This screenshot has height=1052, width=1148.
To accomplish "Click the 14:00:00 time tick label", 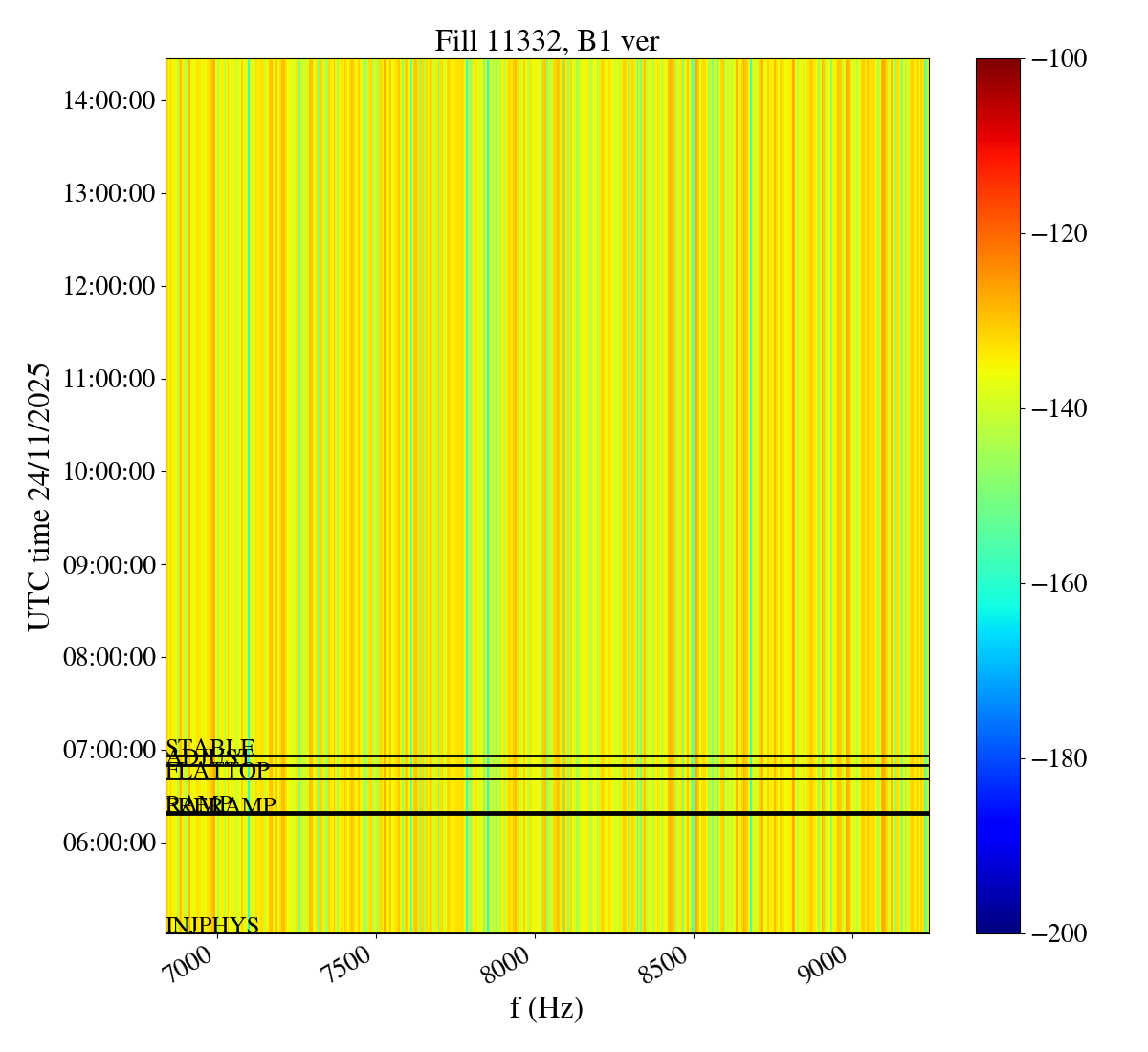I will [x=109, y=100].
